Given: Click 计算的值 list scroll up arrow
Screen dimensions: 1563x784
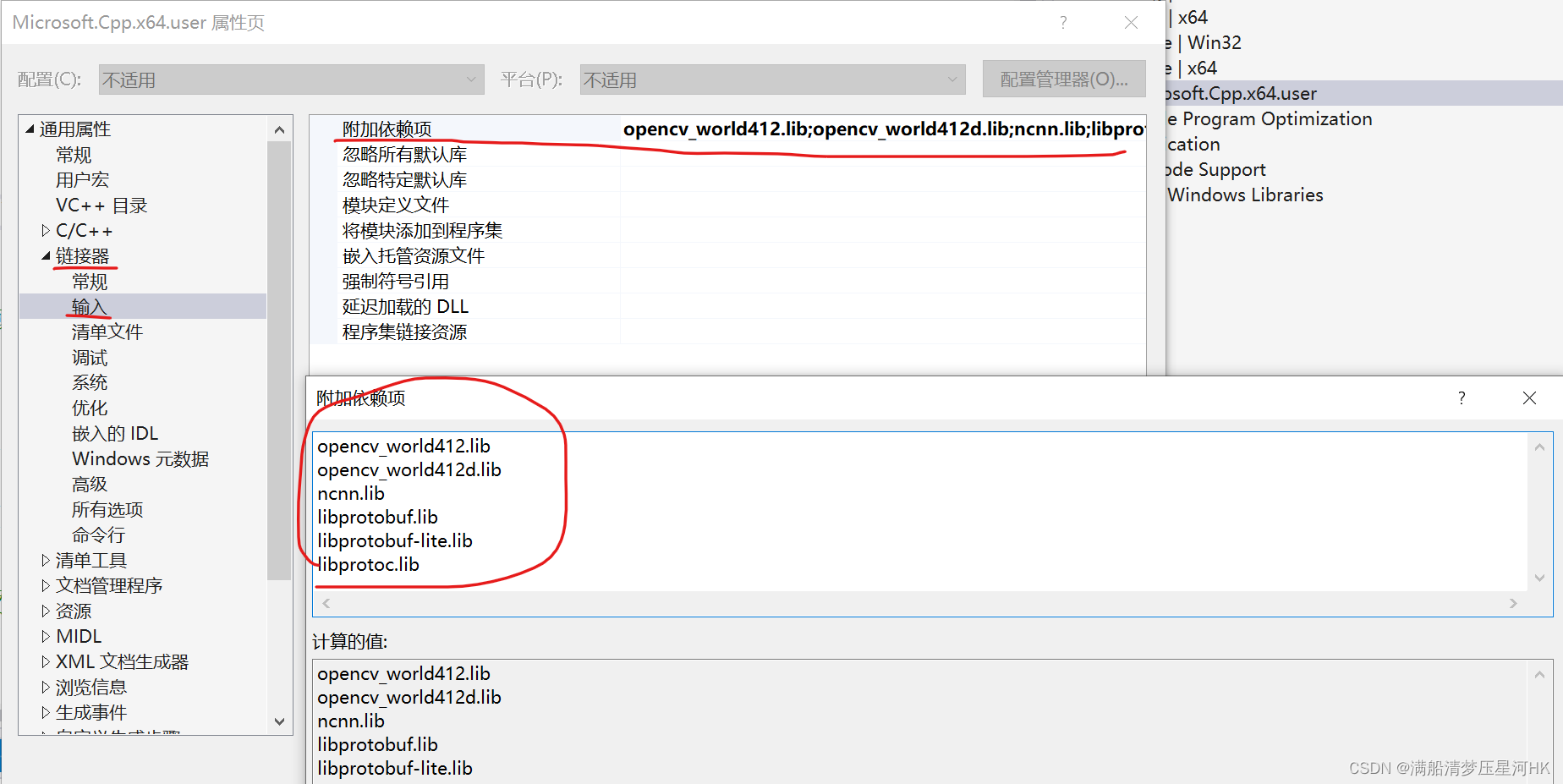Looking at the screenshot, I should click(1539, 674).
